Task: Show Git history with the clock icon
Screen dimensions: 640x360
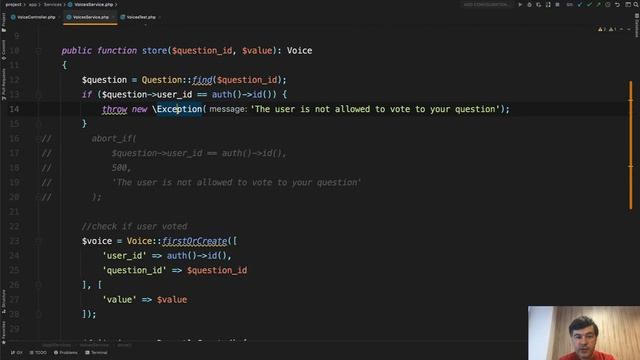Action: (608, 4)
